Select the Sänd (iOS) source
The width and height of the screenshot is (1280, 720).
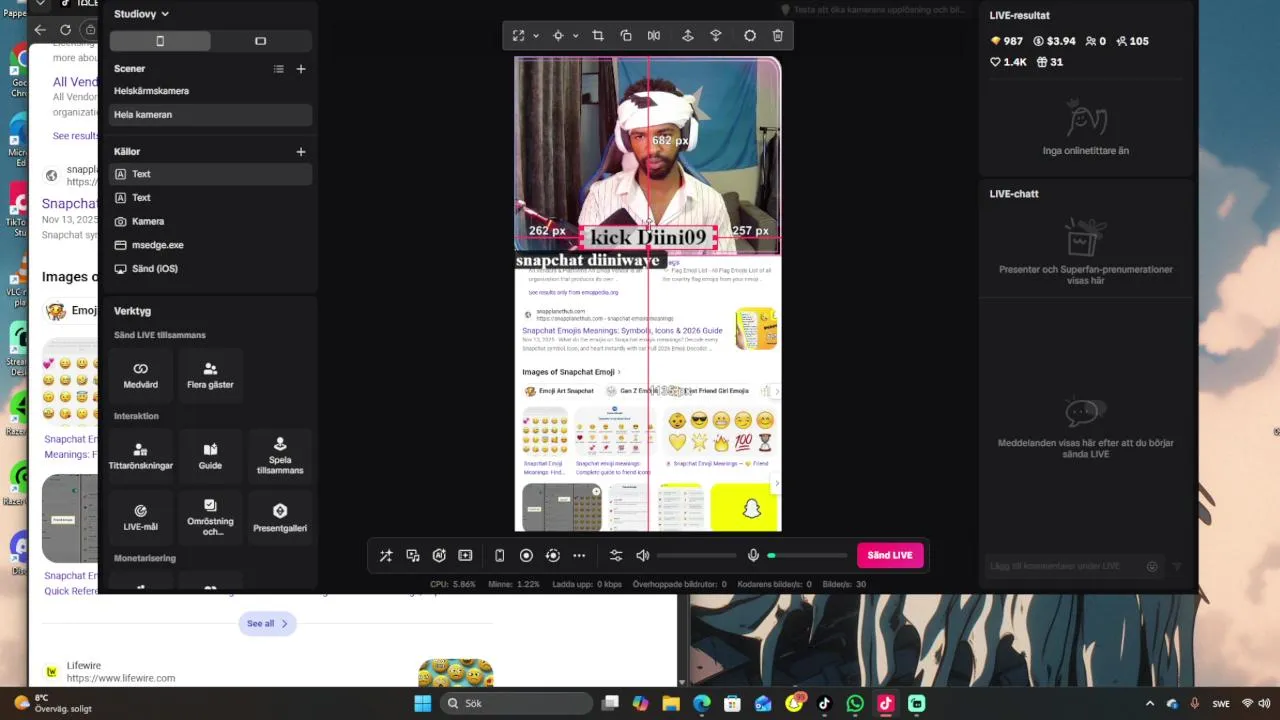pyautogui.click(x=210, y=269)
